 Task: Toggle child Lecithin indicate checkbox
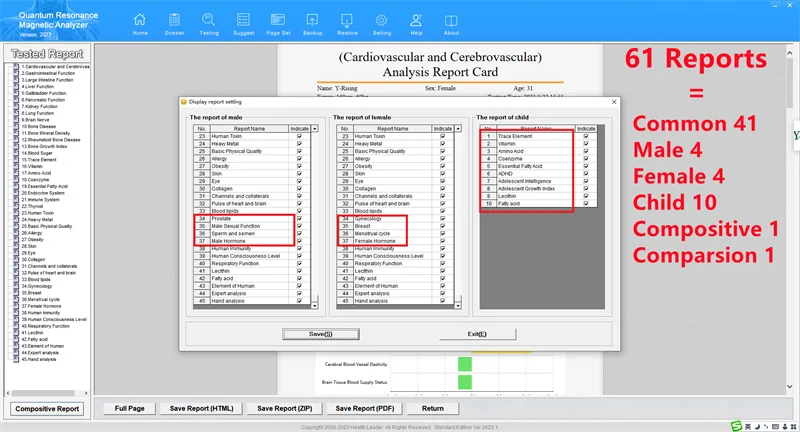tap(586, 196)
